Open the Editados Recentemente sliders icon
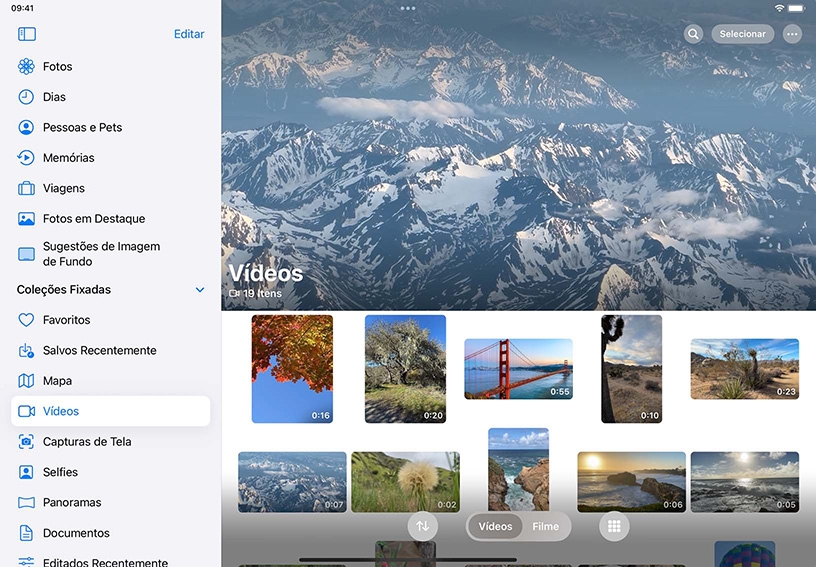Viewport: 816px width, 567px height. tap(26, 562)
